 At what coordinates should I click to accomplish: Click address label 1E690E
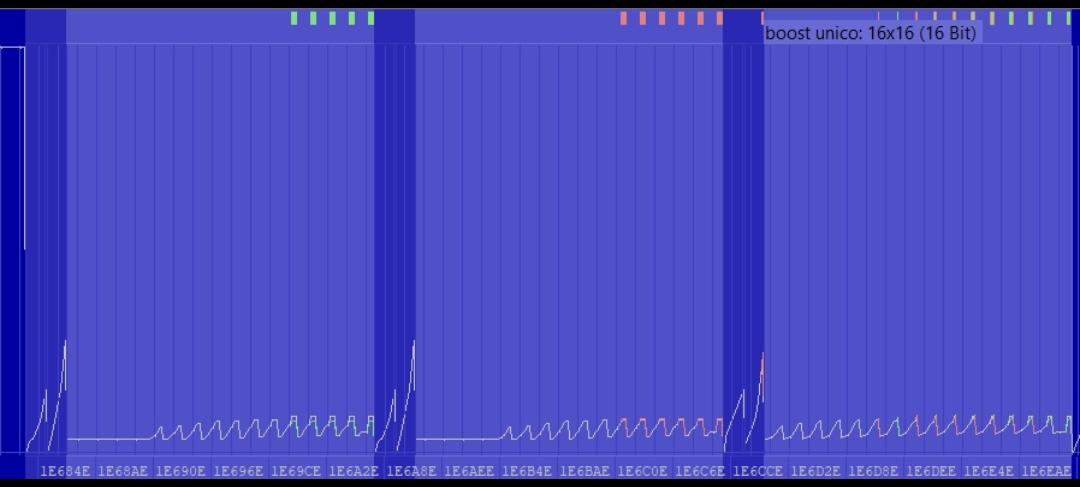pyautogui.click(x=180, y=471)
